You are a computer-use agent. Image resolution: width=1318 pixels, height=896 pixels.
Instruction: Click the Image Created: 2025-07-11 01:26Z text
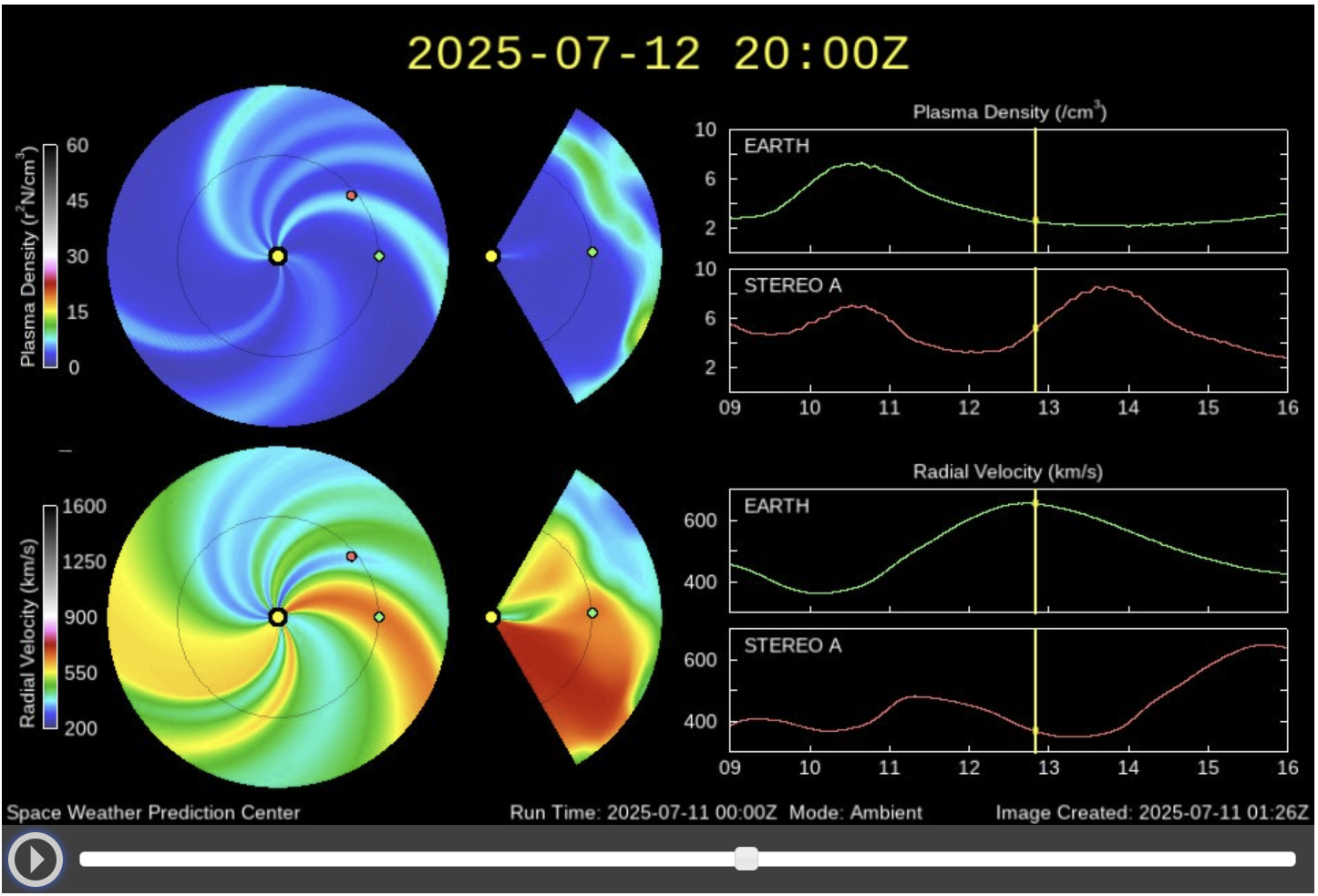[x=1152, y=812]
